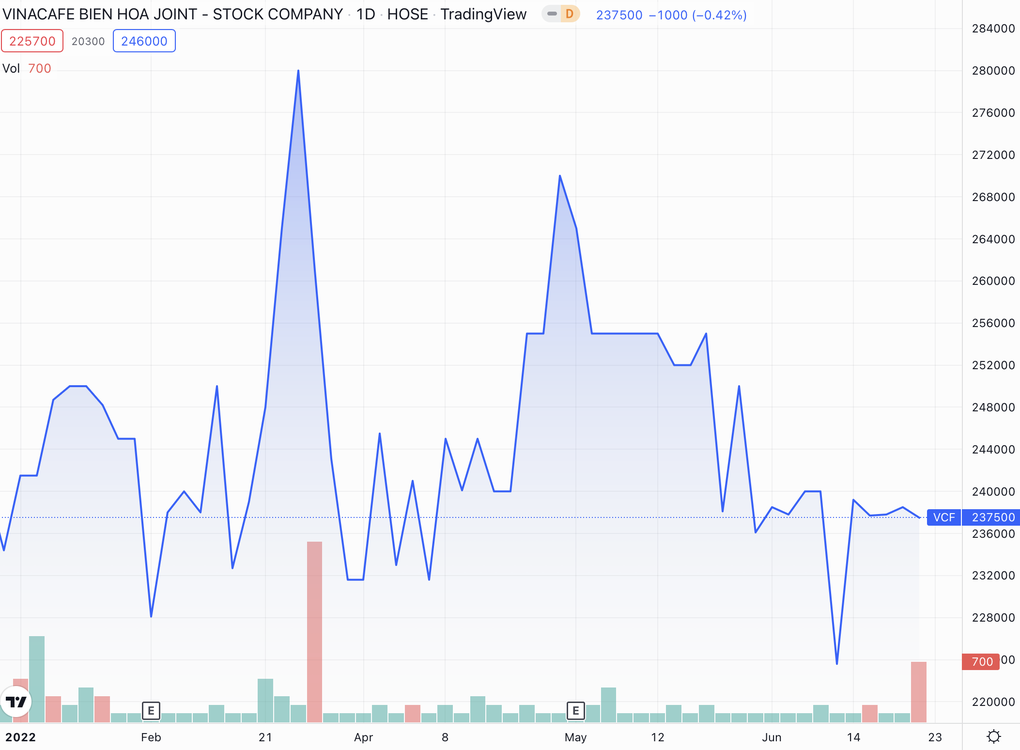
Task: Click the HOSE exchange label
Action: click(x=408, y=14)
